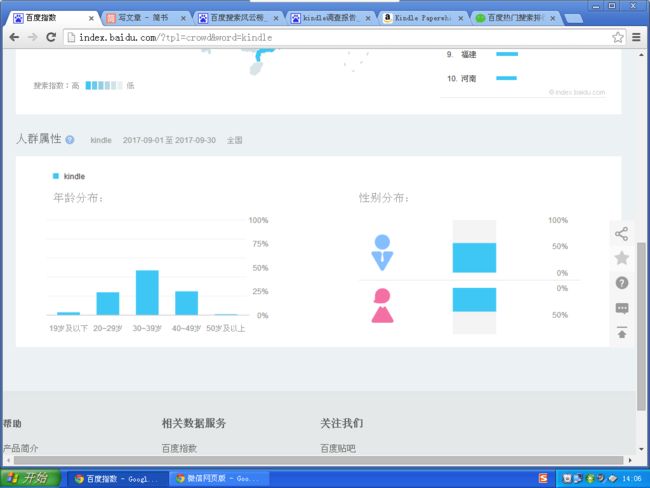Click the taskbar clock 14:06

point(631,479)
